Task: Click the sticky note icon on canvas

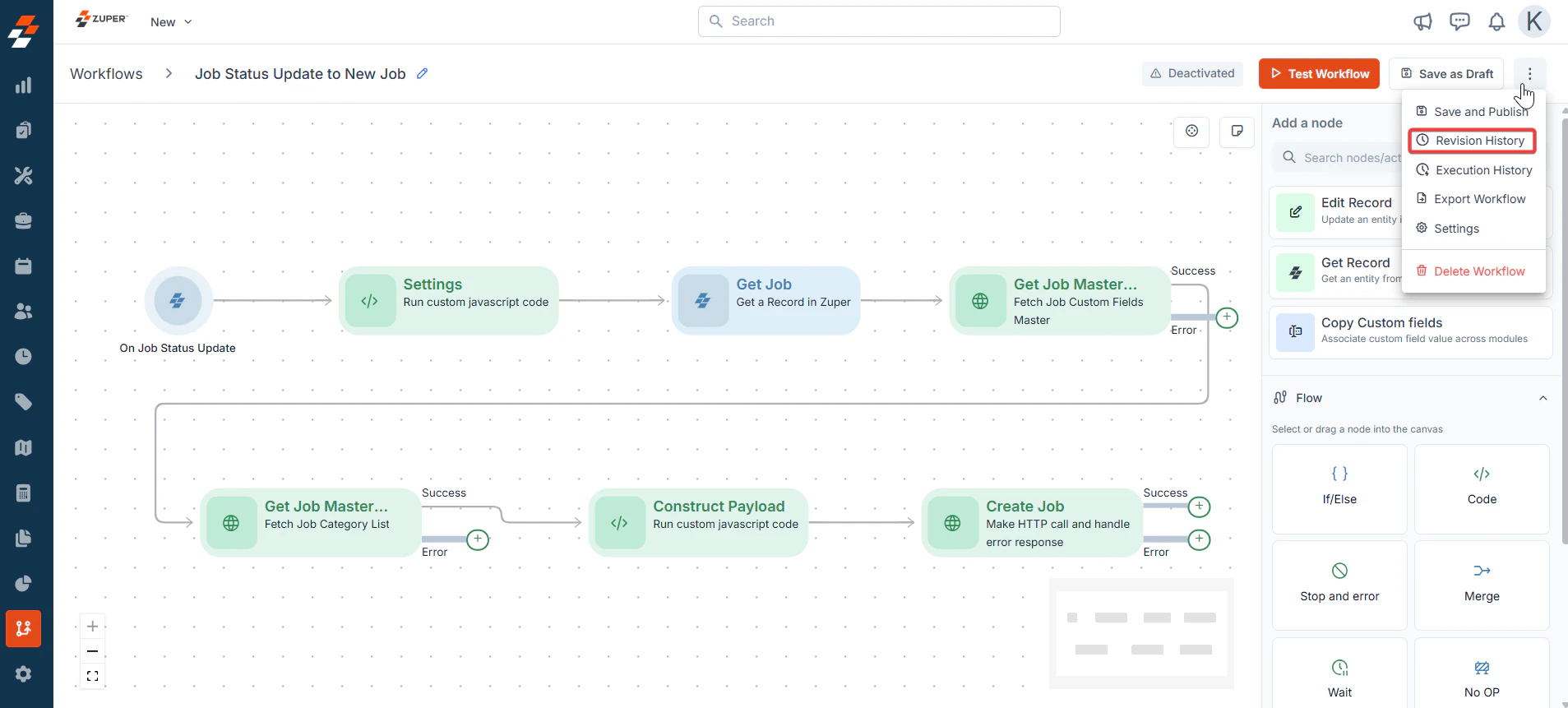Action: pos(1237,131)
